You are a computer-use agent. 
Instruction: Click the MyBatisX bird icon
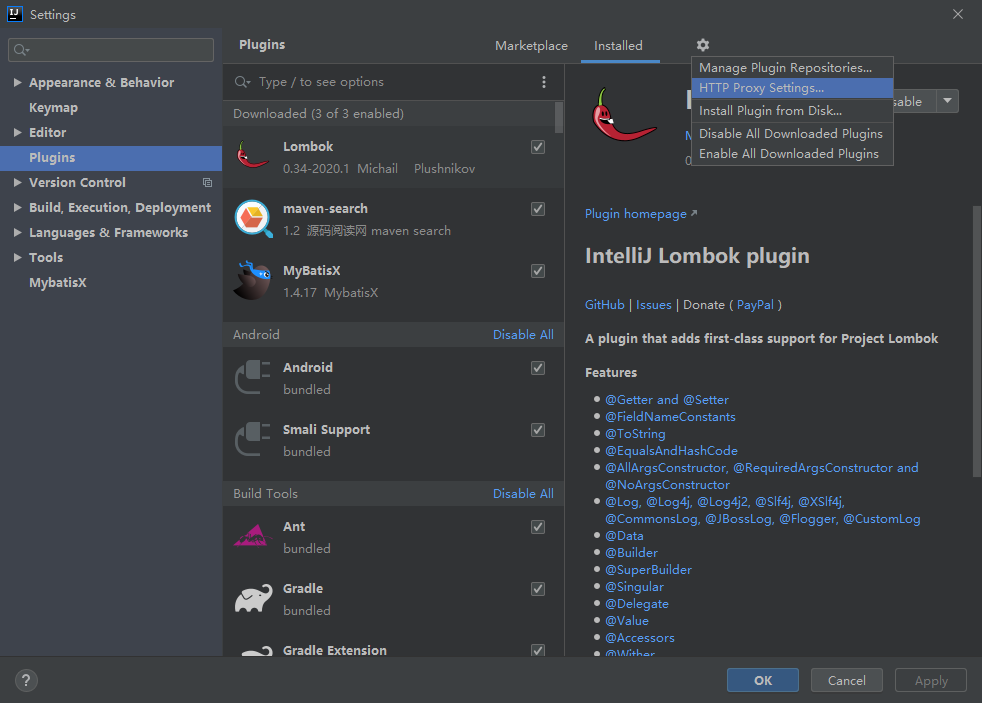[253, 280]
